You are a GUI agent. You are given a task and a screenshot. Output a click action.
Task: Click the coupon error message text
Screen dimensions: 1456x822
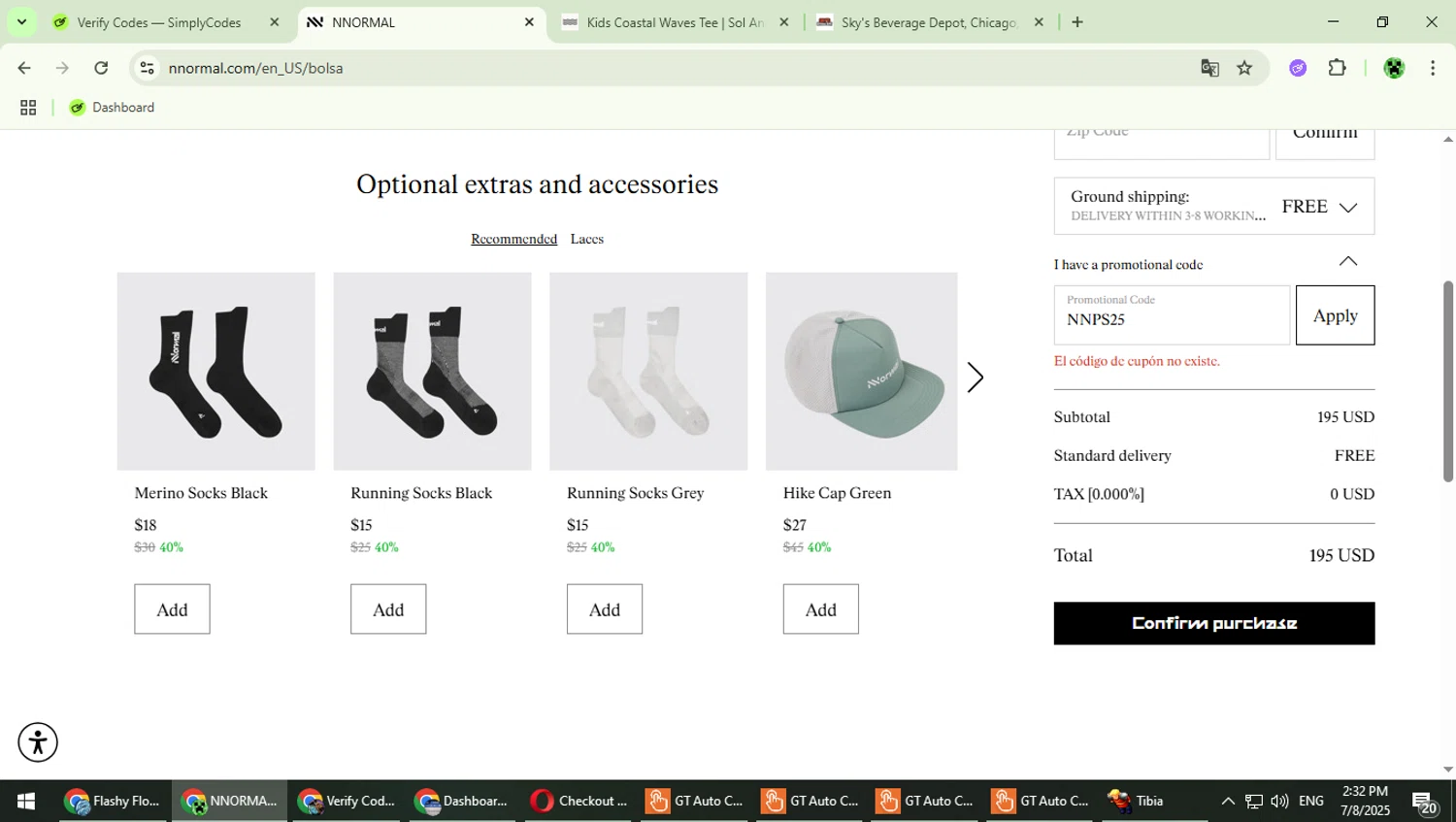point(1137,361)
